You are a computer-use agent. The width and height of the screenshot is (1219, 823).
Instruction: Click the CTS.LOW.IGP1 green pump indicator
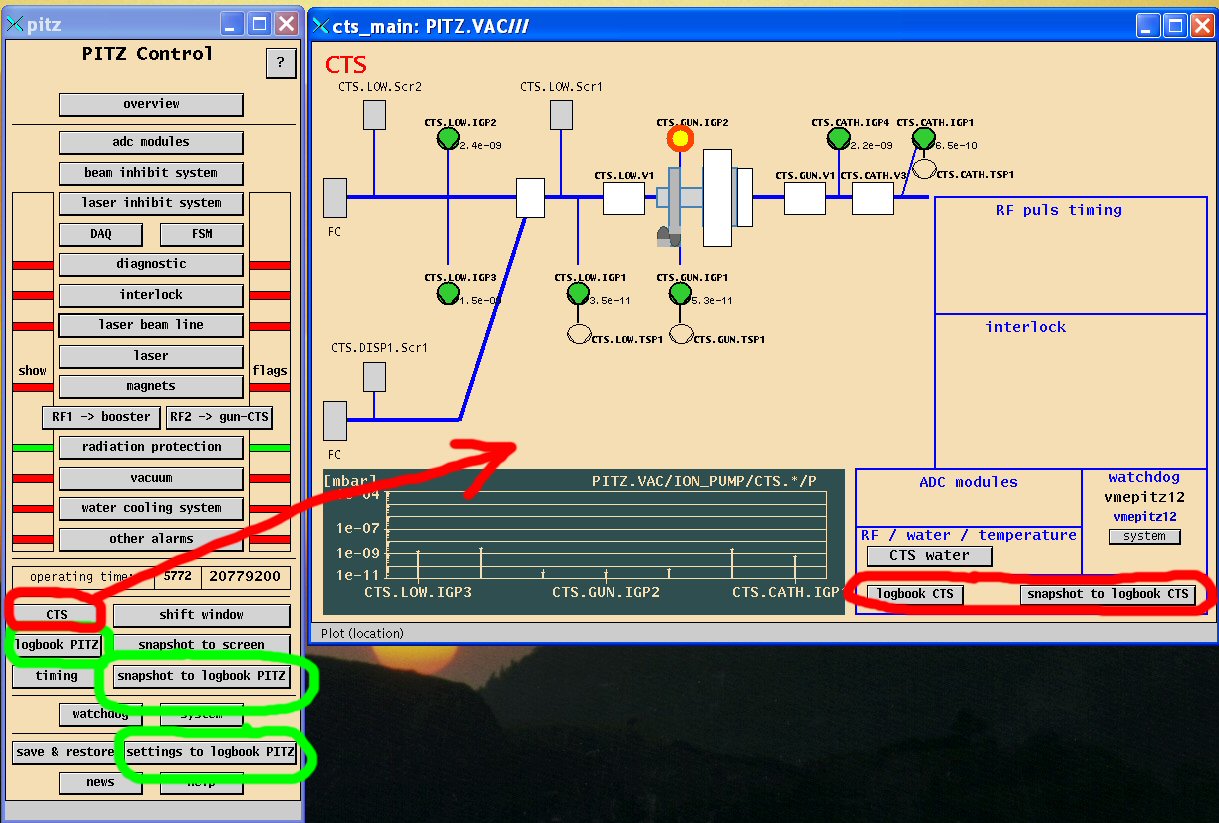578,293
